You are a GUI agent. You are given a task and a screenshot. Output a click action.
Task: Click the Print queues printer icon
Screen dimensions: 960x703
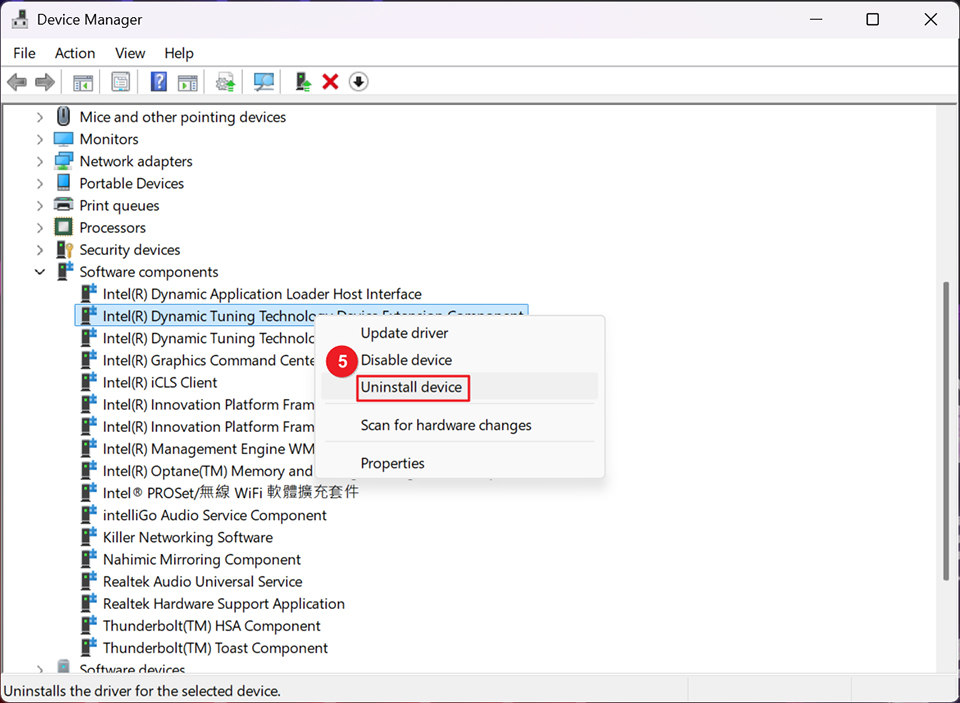[63, 205]
